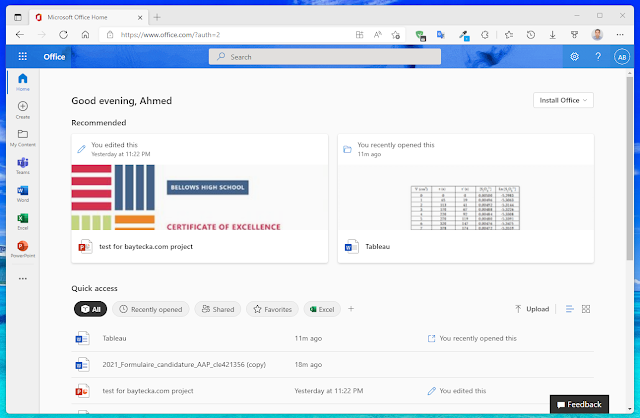640x418 pixels.
Task: Launch Teams from the sidebar
Action: point(23,166)
